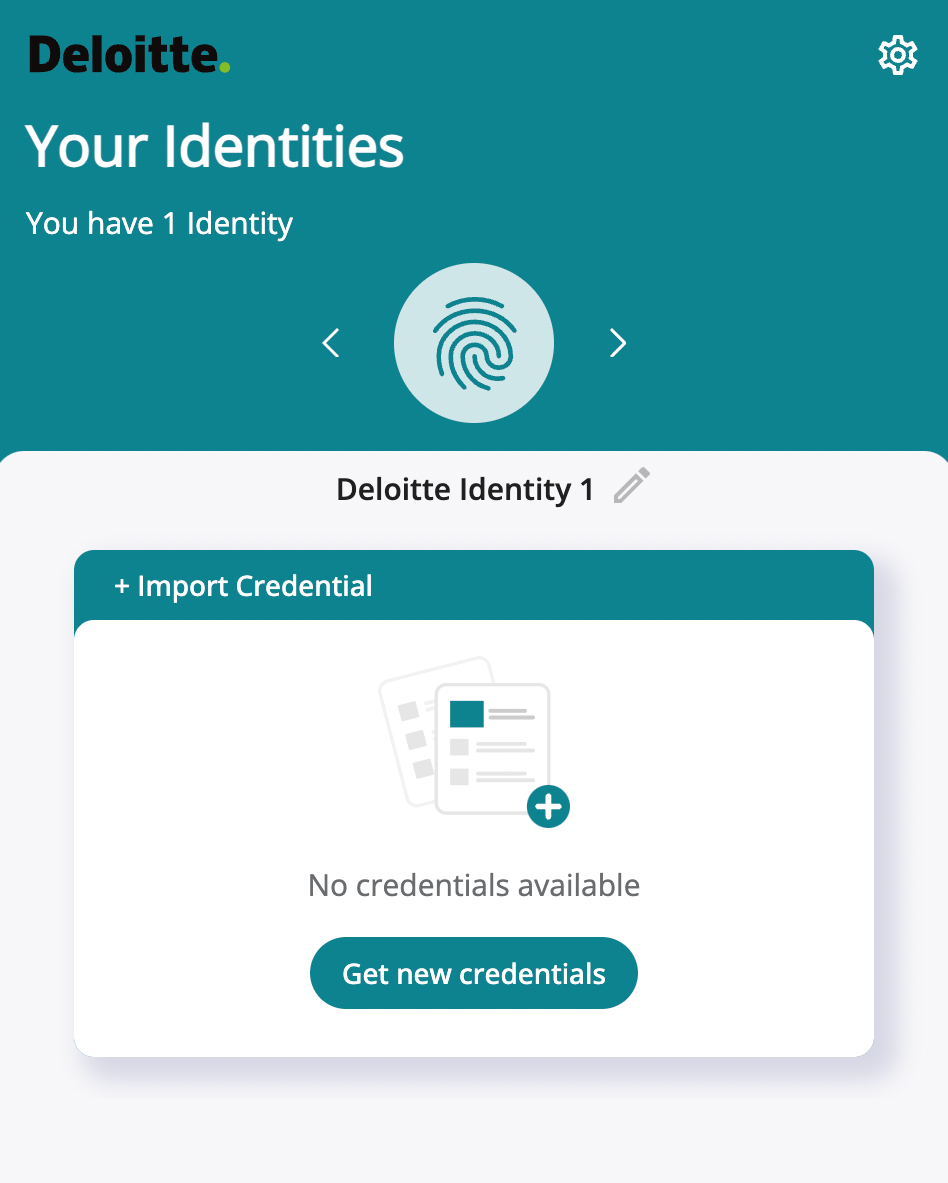Image resolution: width=948 pixels, height=1183 pixels.
Task: Click the No credentials available message
Action: coord(474,886)
